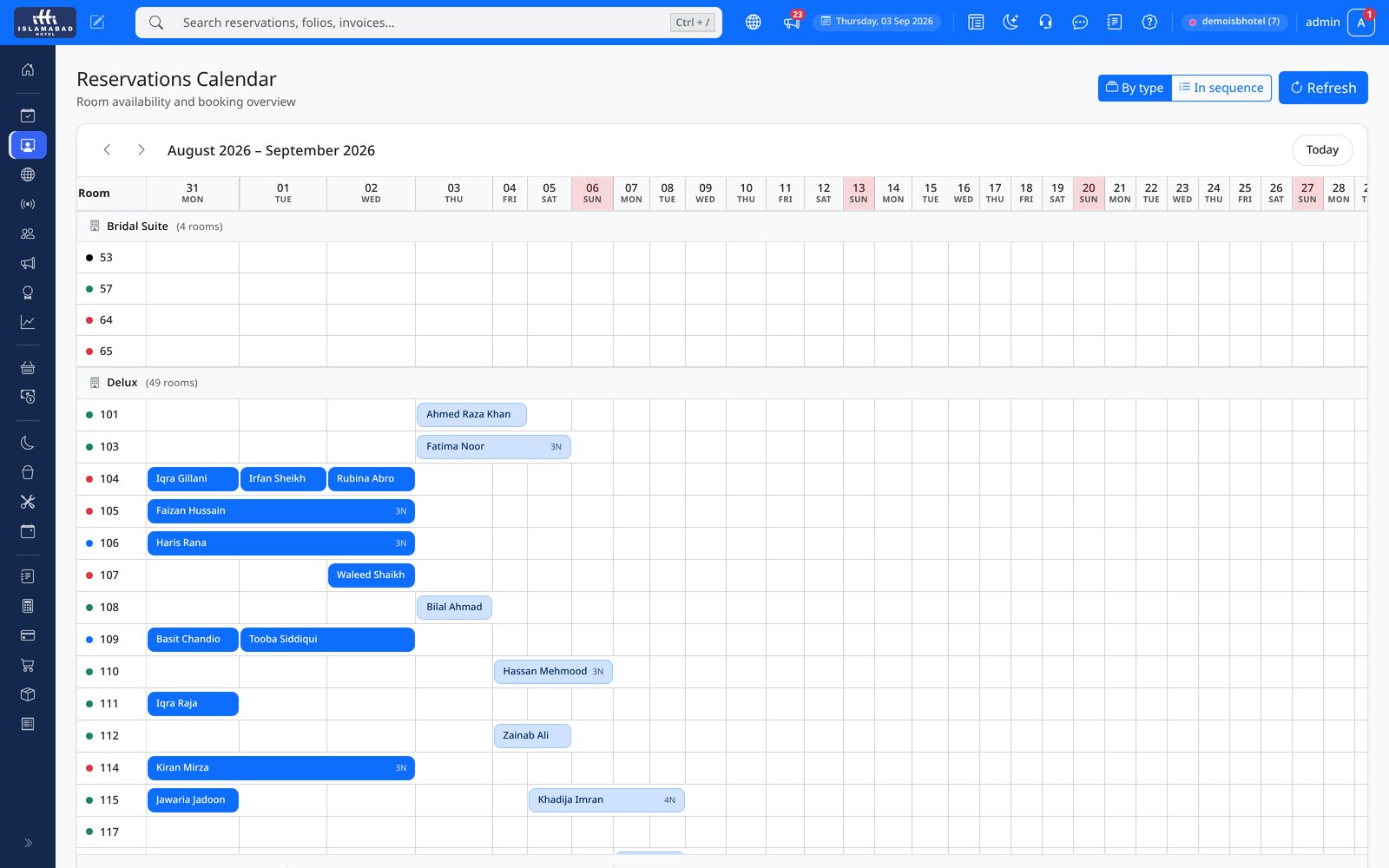The width and height of the screenshot is (1389, 868).
Task: Open the notebook icon in sidebar
Action: (x=28, y=576)
